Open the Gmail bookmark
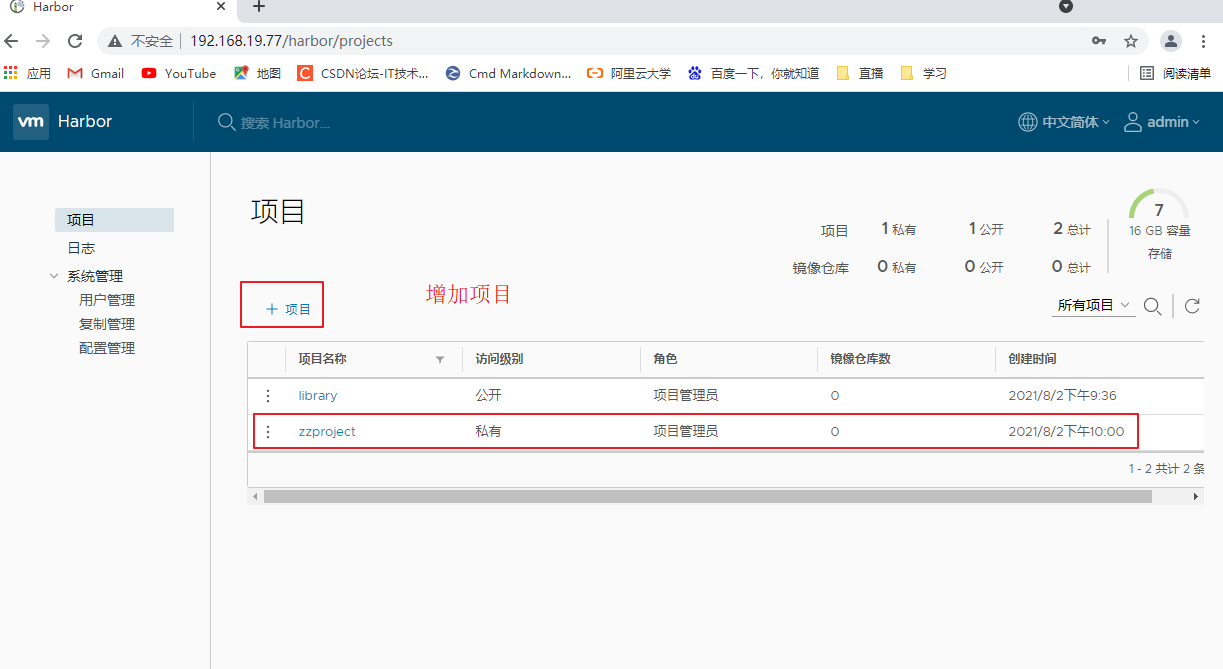 pos(96,73)
